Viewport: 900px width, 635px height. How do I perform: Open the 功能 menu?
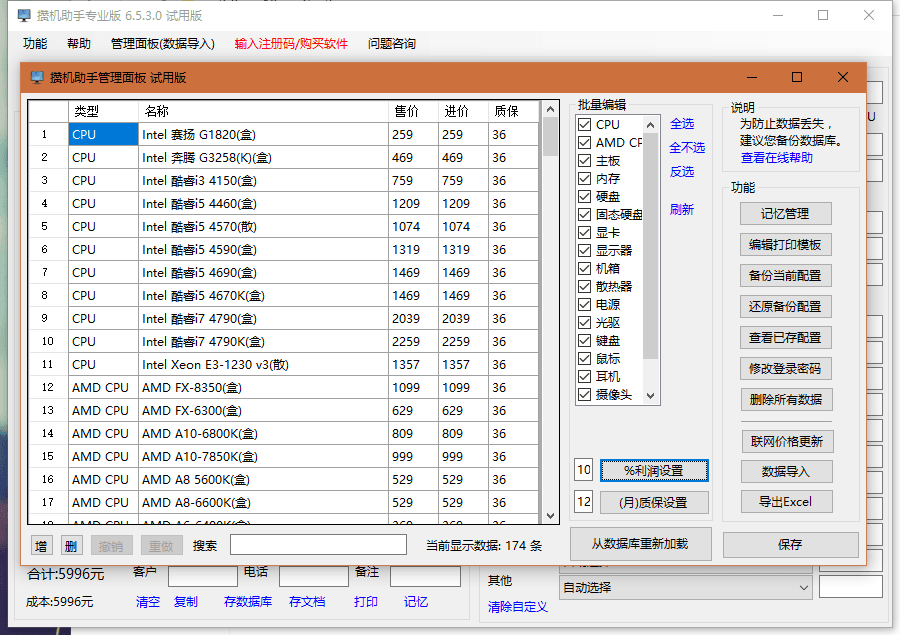point(35,44)
